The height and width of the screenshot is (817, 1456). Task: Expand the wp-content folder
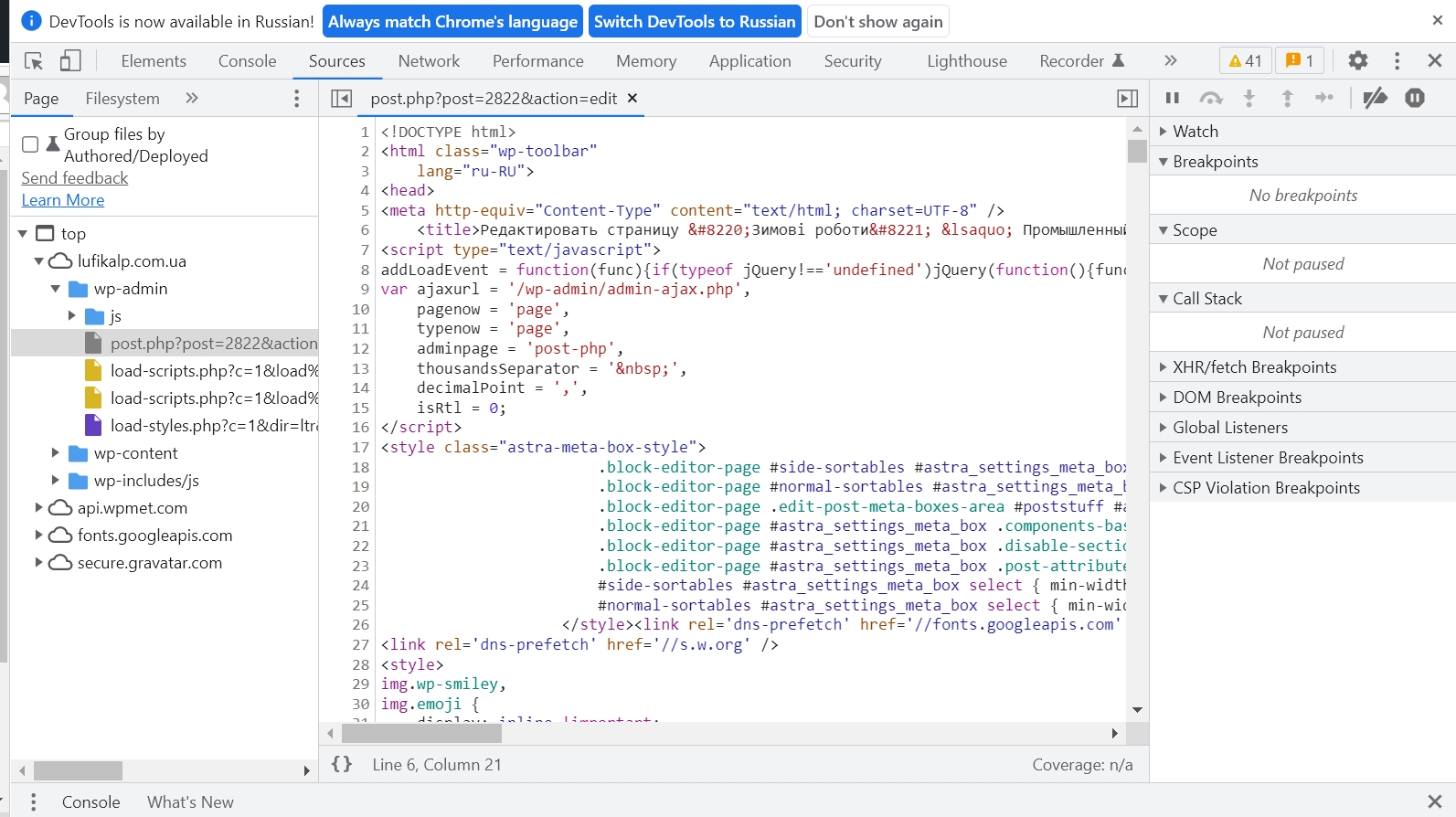(x=55, y=453)
